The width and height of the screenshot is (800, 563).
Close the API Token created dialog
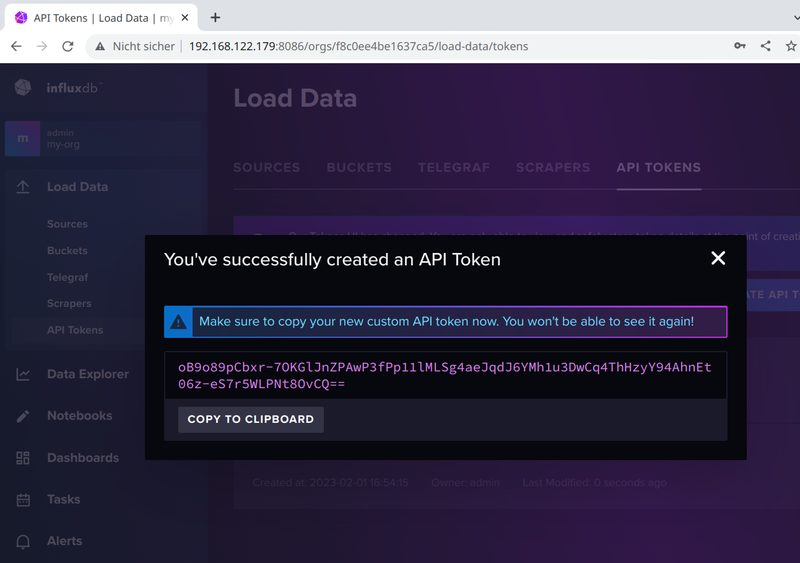tap(718, 258)
